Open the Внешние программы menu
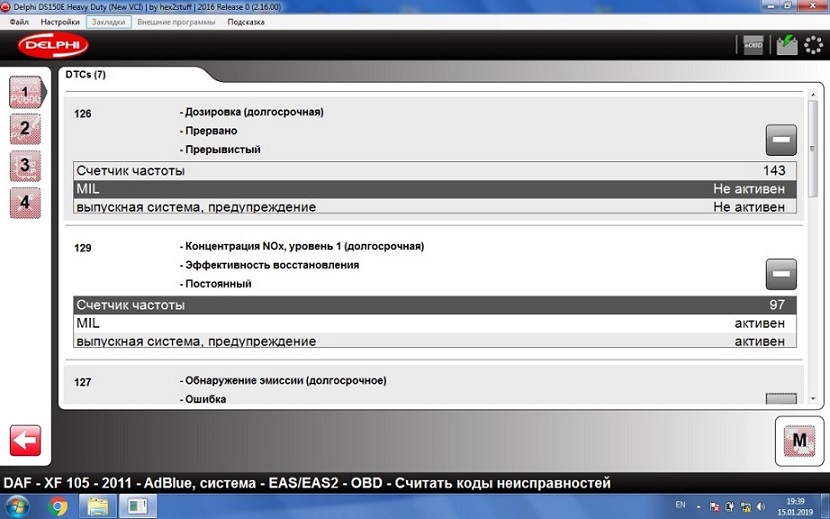830x519 pixels. (x=176, y=22)
